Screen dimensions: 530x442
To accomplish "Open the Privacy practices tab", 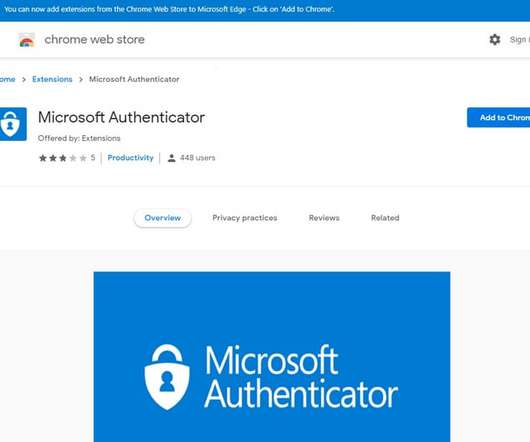I will click(245, 218).
